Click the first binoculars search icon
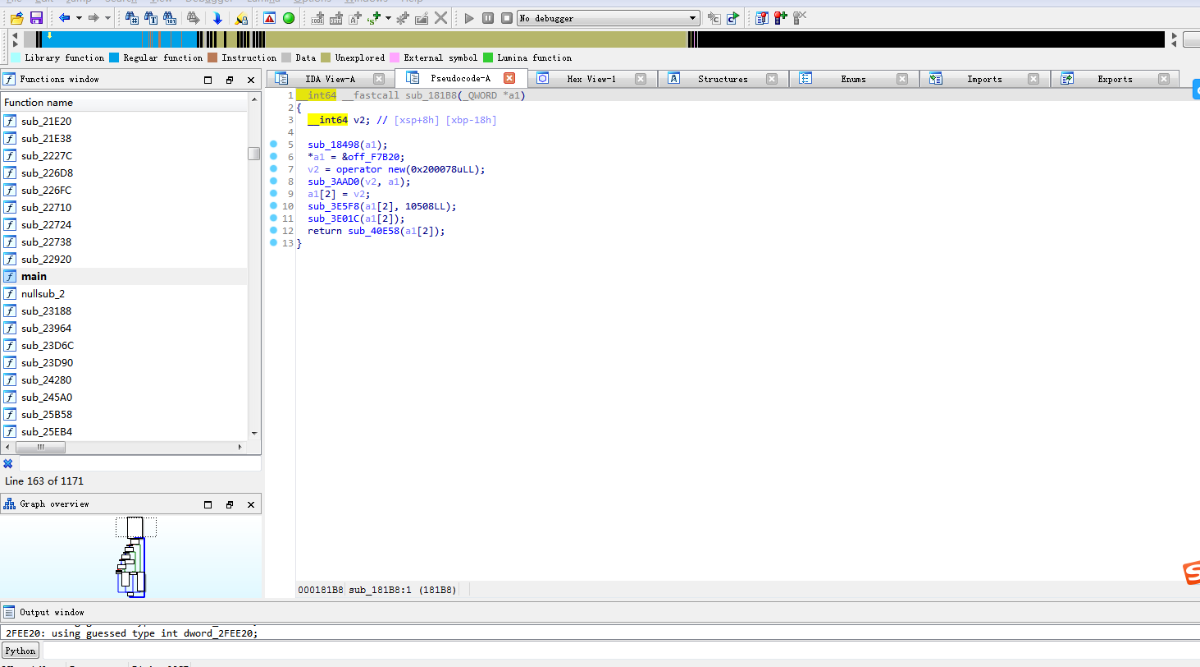Viewport: 1200px width, 667px height. (132, 18)
